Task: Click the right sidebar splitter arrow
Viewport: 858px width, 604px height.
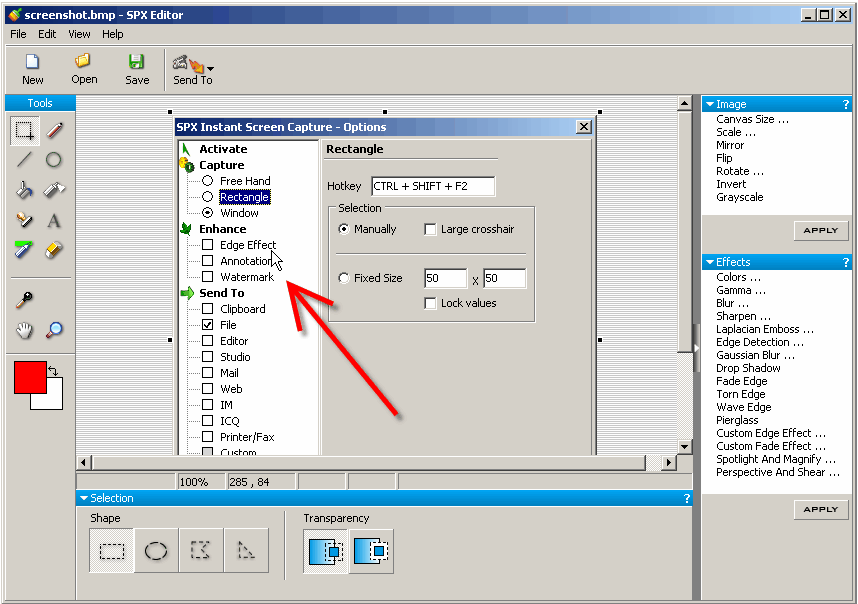Action: pos(697,348)
